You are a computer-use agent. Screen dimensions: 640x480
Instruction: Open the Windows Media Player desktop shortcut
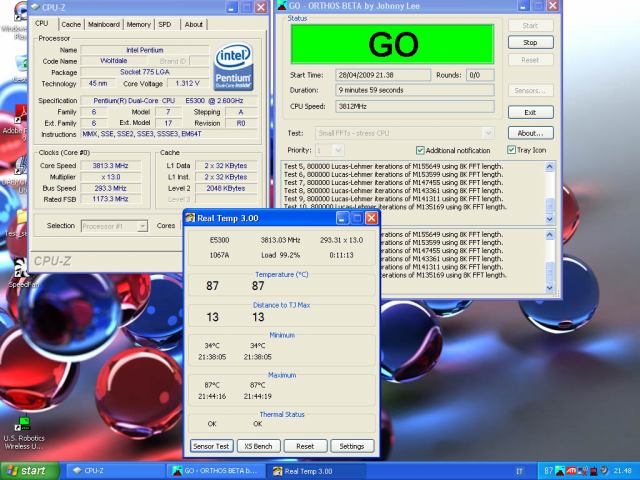coord(18,20)
